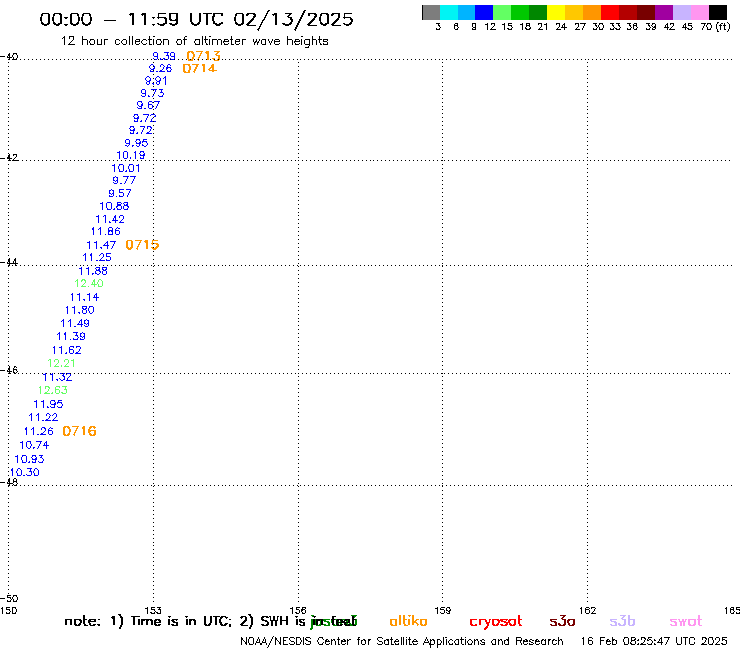Select the s3b satellite legend label
Viewport: 740px width, 650px height.
coord(622,621)
